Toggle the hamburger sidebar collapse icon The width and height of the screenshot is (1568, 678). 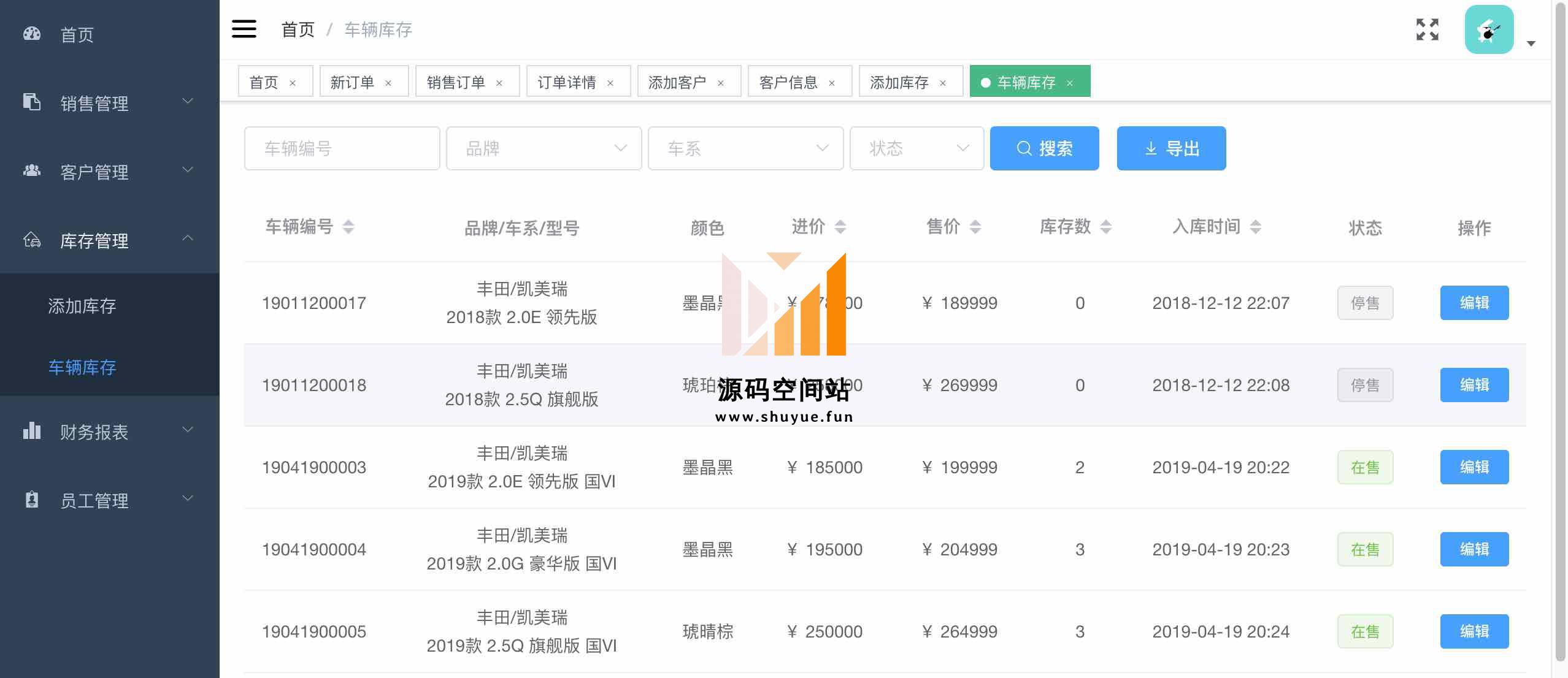click(x=244, y=29)
